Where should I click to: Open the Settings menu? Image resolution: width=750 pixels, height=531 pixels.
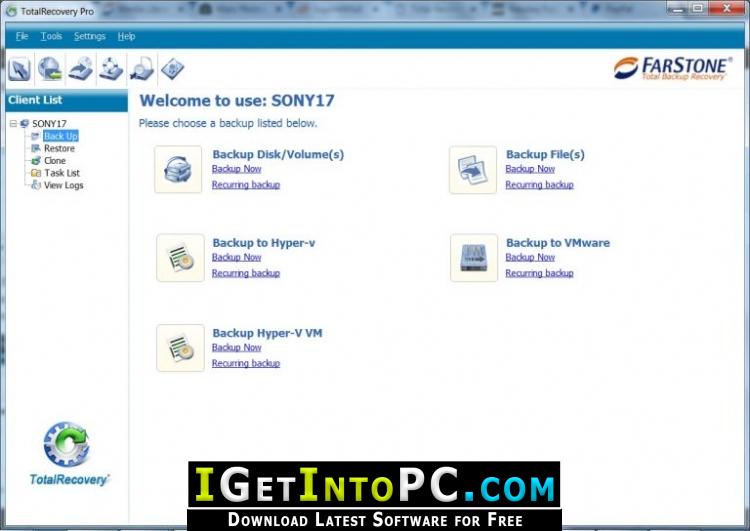89,36
